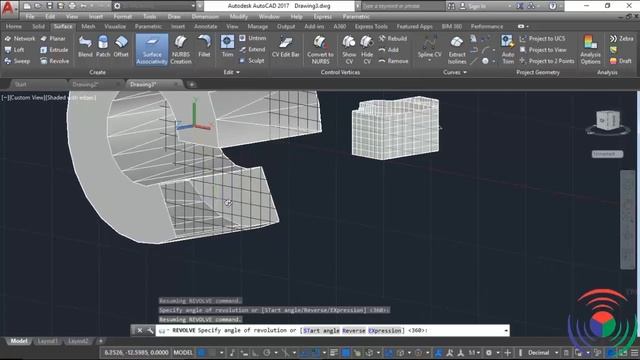Screen dimensions: 640x360
Task: Open the Visualize ribbon tab
Action: pyautogui.click(x=115, y=26)
